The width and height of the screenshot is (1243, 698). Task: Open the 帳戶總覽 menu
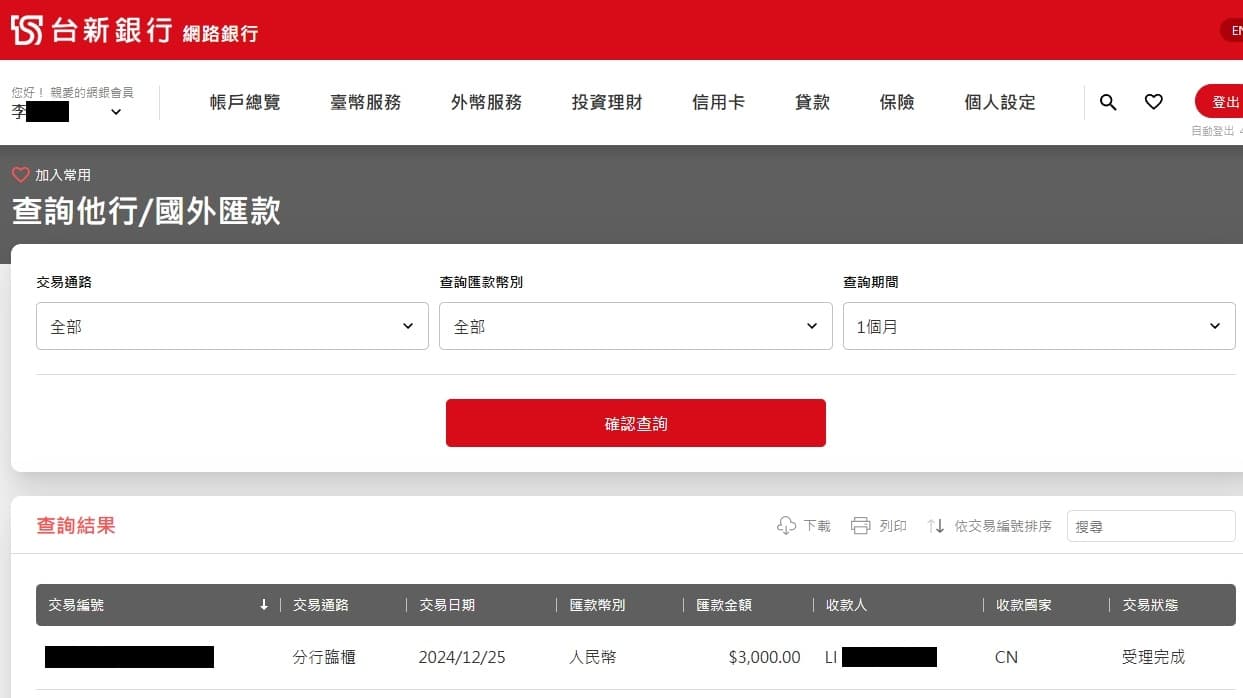(245, 102)
